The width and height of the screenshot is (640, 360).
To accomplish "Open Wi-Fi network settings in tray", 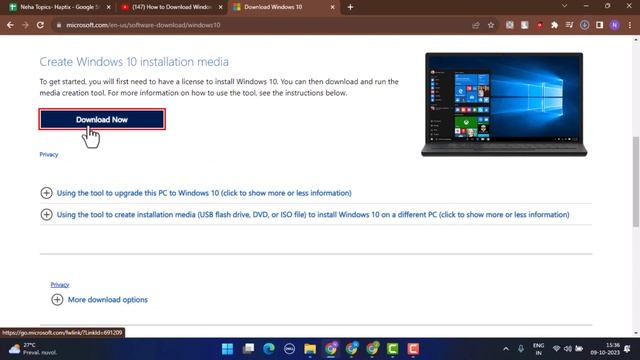I will pyautogui.click(x=556, y=349).
